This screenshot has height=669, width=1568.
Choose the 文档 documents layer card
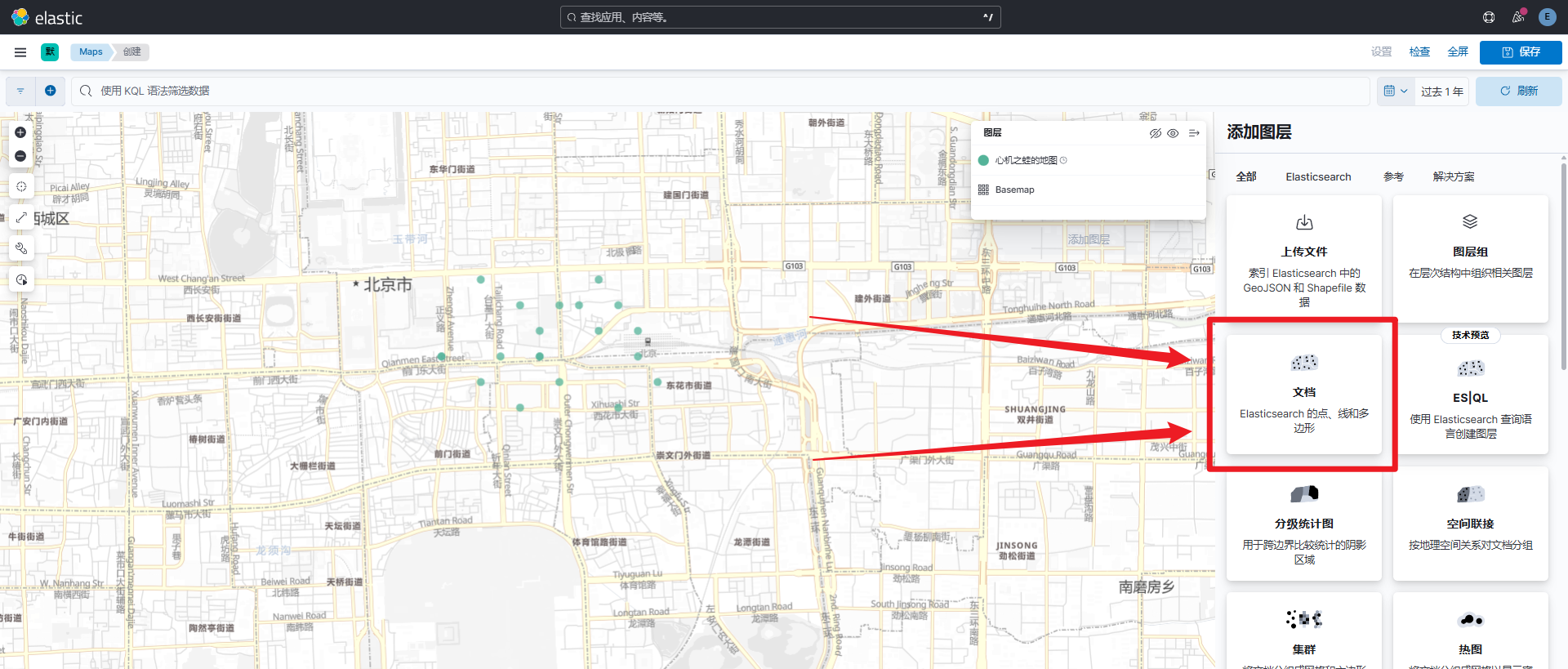click(1304, 395)
